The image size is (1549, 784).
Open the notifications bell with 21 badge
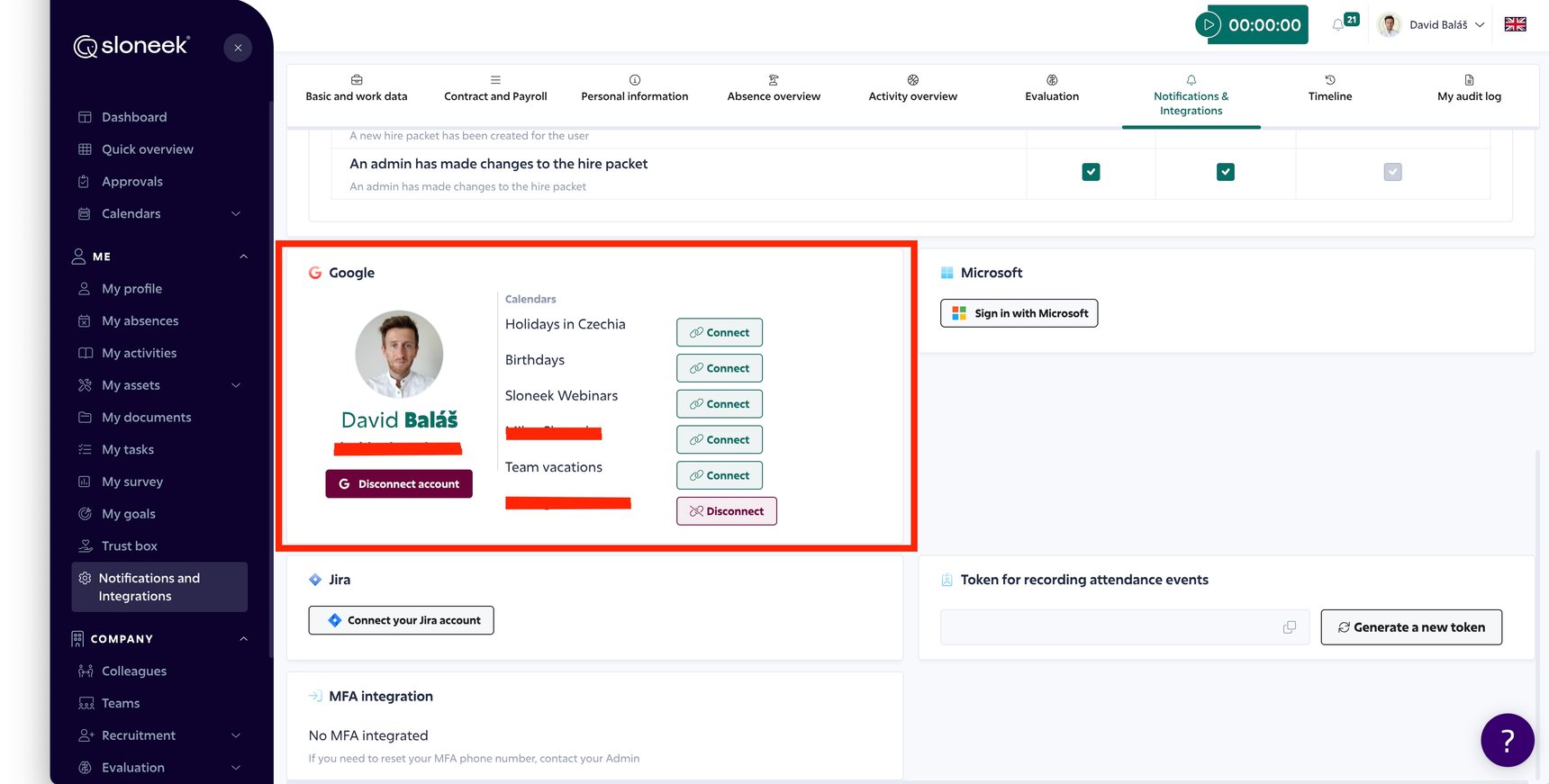(x=1339, y=24)
